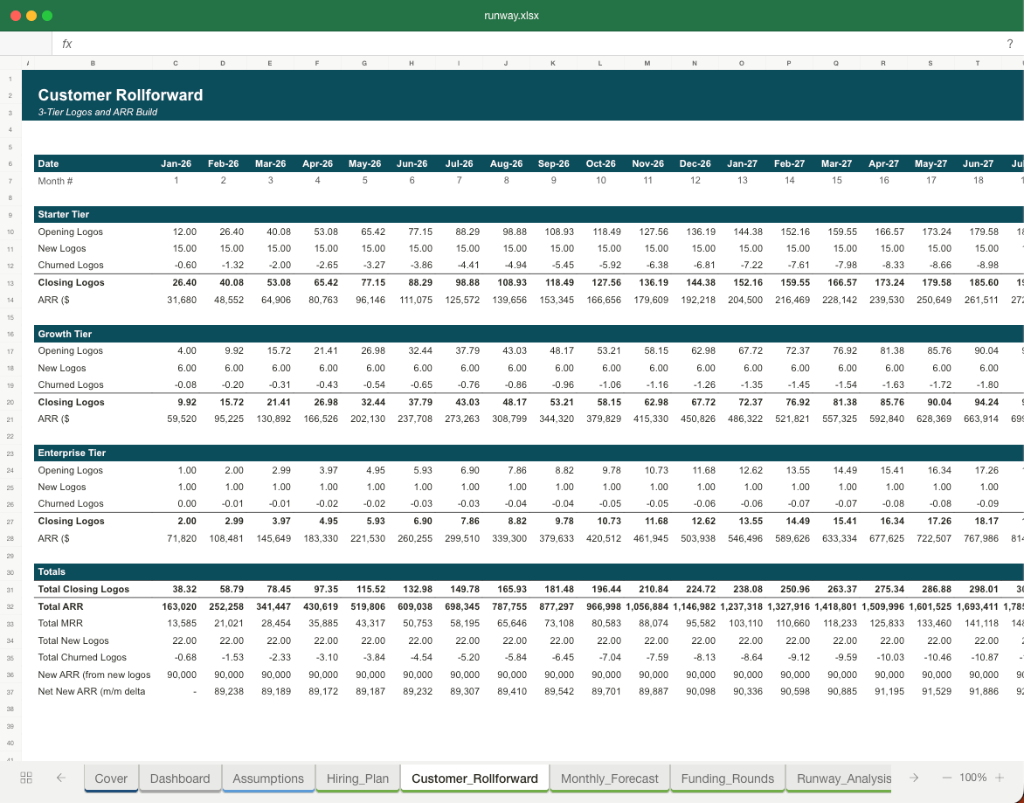1024x803 pixels.
Task: Click Total New Logos label
Action: [x=73, y=641]
